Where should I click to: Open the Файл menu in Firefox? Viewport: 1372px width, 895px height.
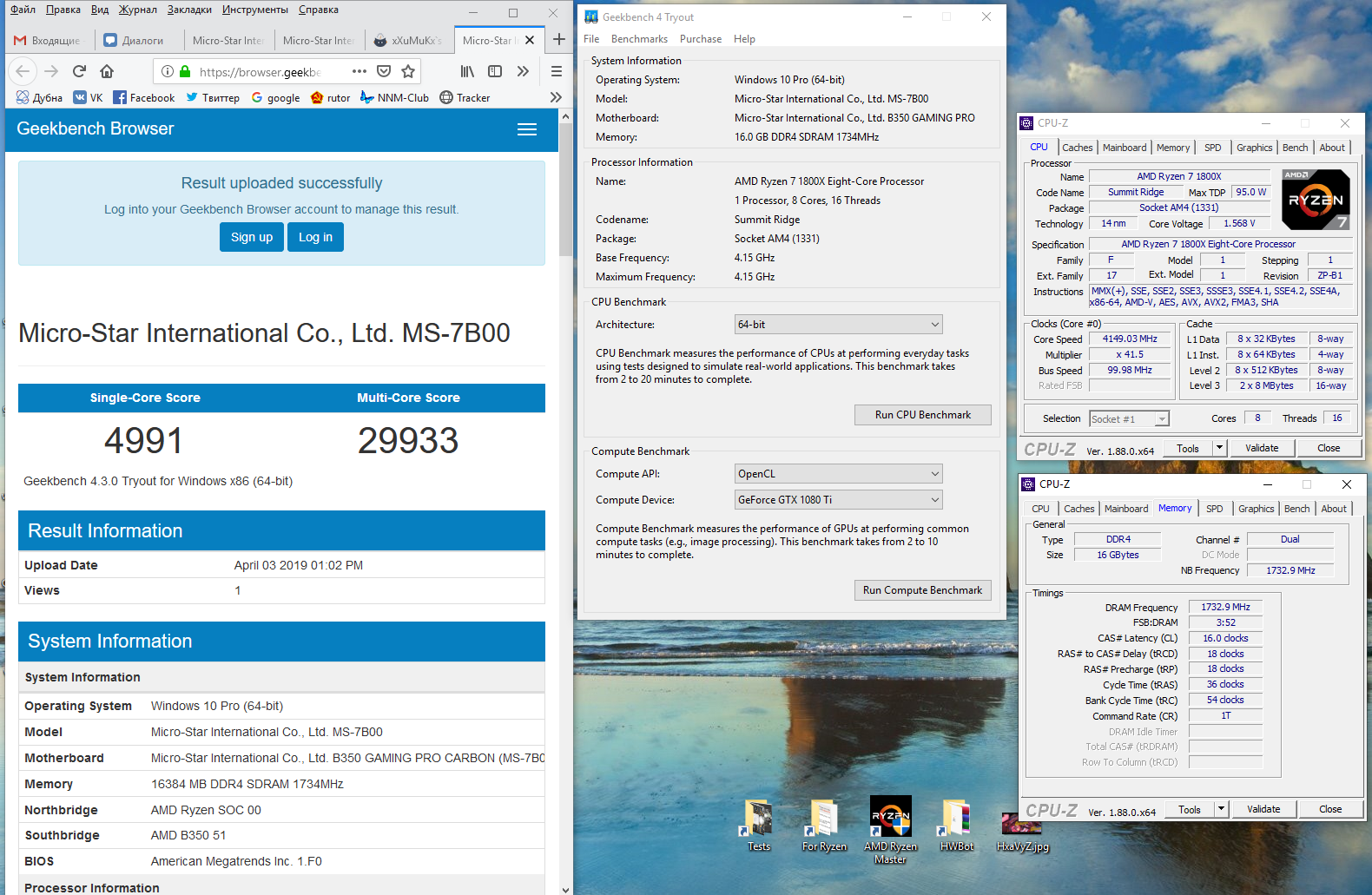[x=23, y=10]
